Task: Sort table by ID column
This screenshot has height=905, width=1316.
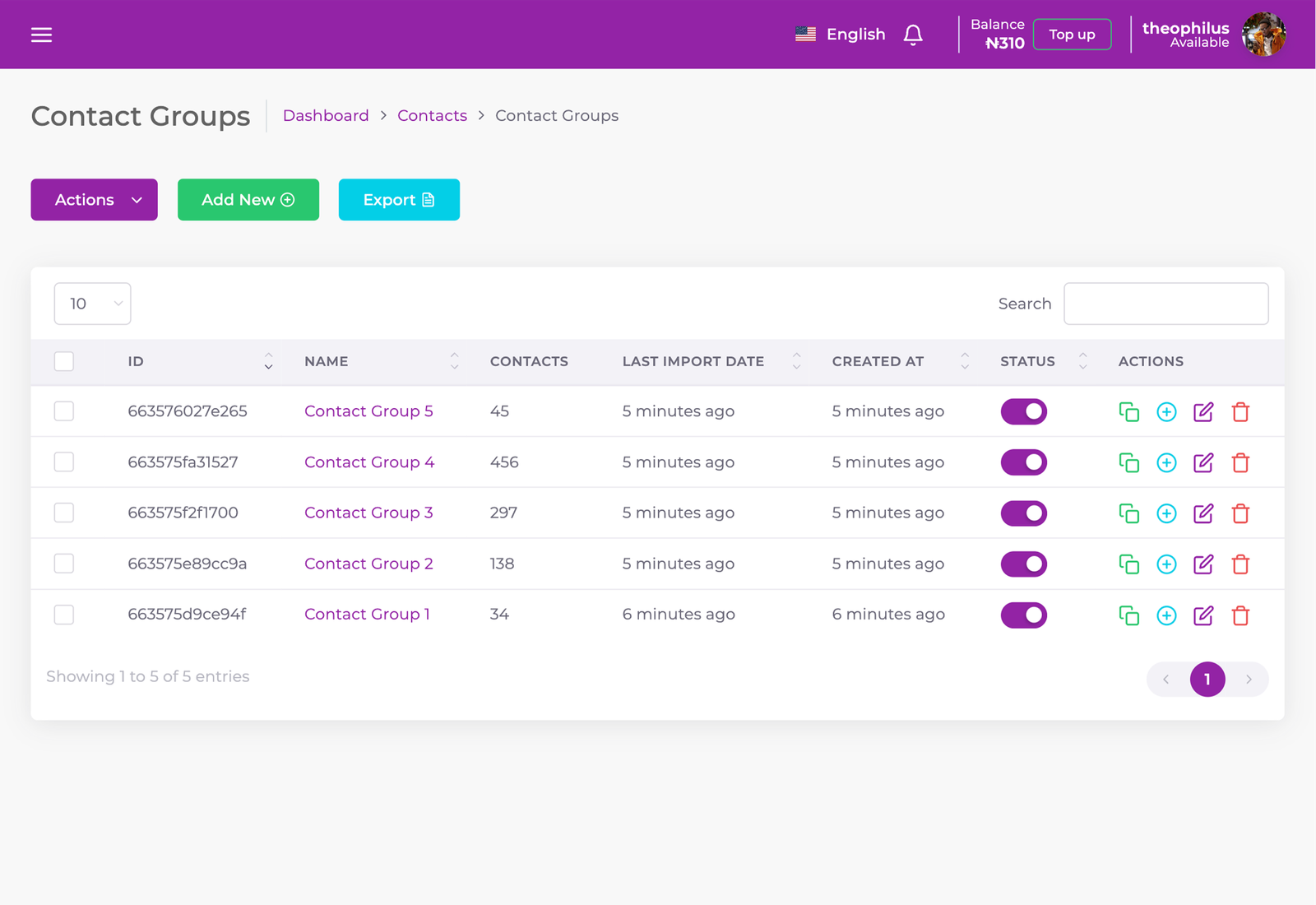Action: pos(268,361)
